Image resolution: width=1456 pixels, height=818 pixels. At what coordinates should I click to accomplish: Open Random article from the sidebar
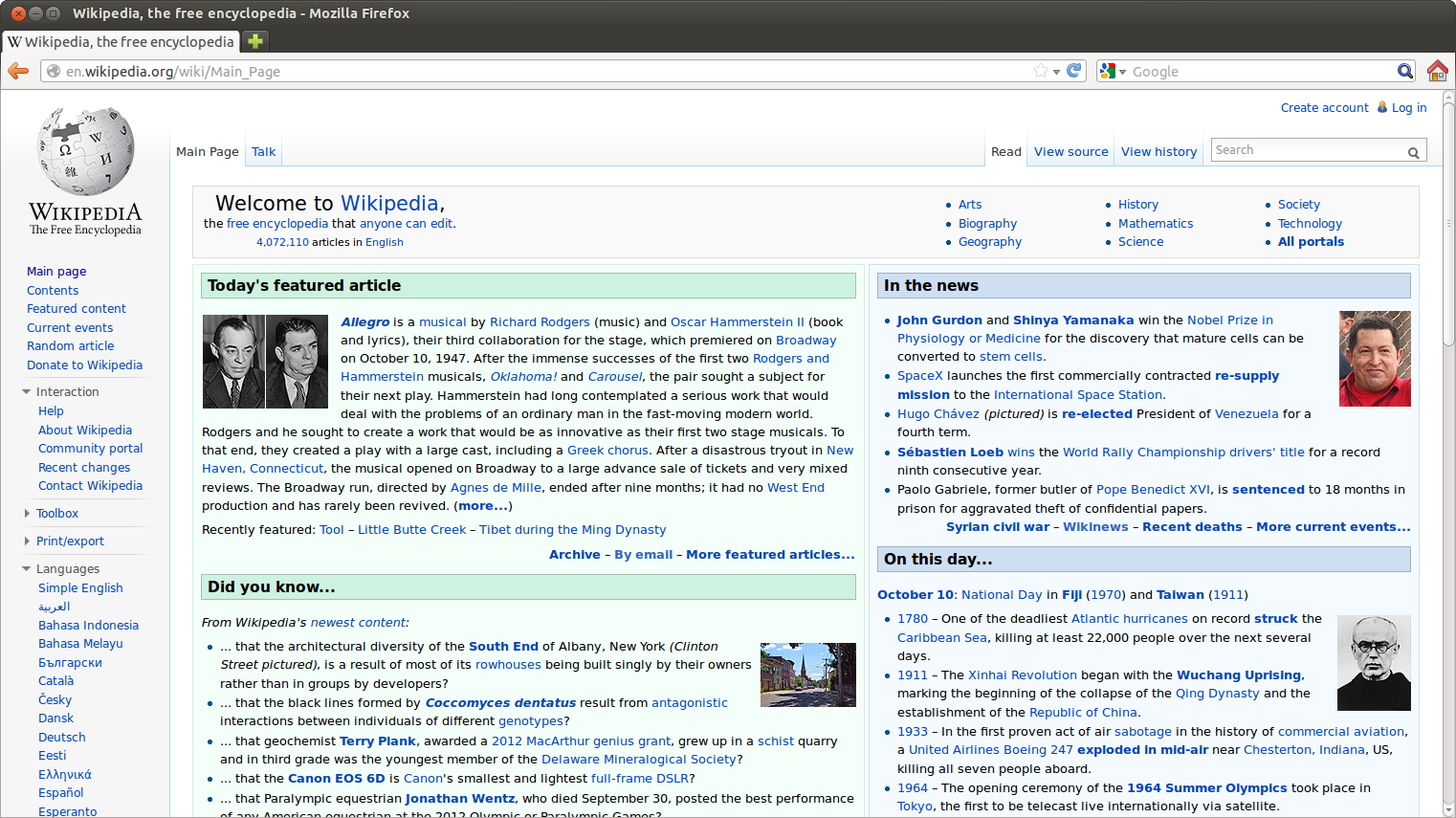click(70, 346)
